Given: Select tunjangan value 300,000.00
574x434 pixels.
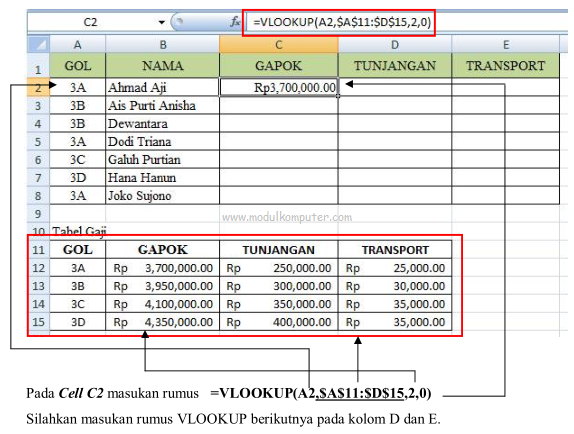Looking at the screenshot, I should pos(279,286).
